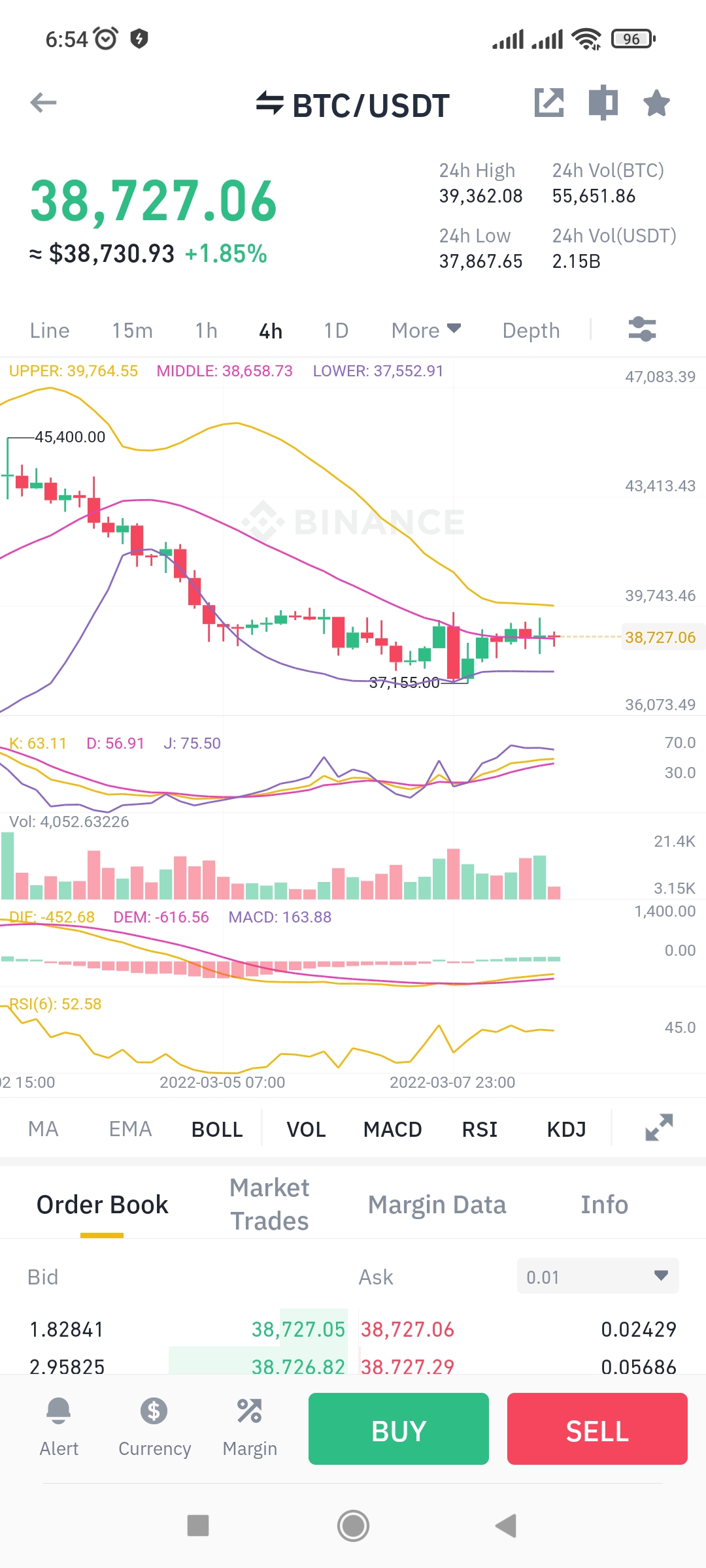Toggle the VOL indicator
Image resolution: width=706 pixels, height=1568 pixels.
coord(306,1129)
